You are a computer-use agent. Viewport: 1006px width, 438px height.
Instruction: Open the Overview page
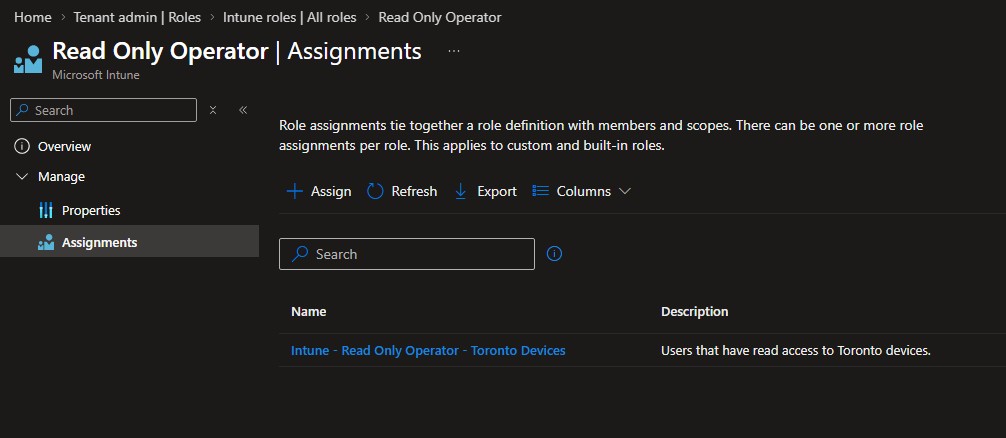(x=64, y=146)
